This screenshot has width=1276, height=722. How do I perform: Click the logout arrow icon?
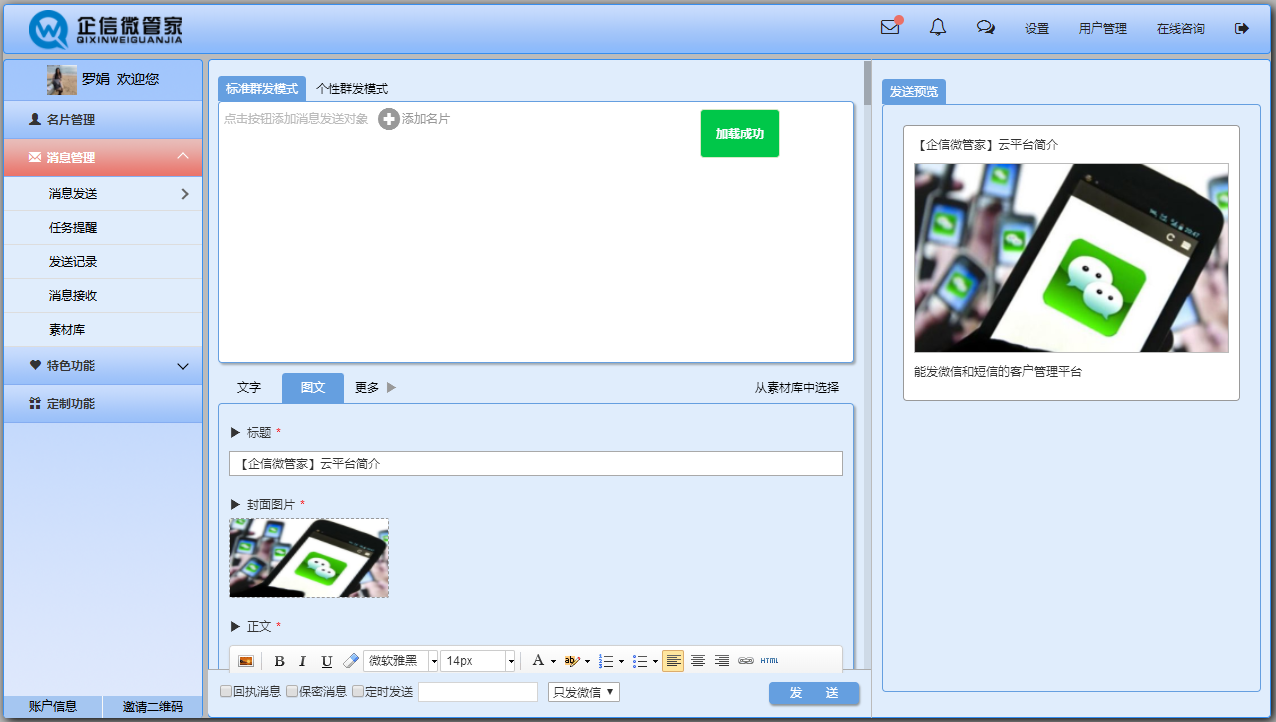(1242, 28)
